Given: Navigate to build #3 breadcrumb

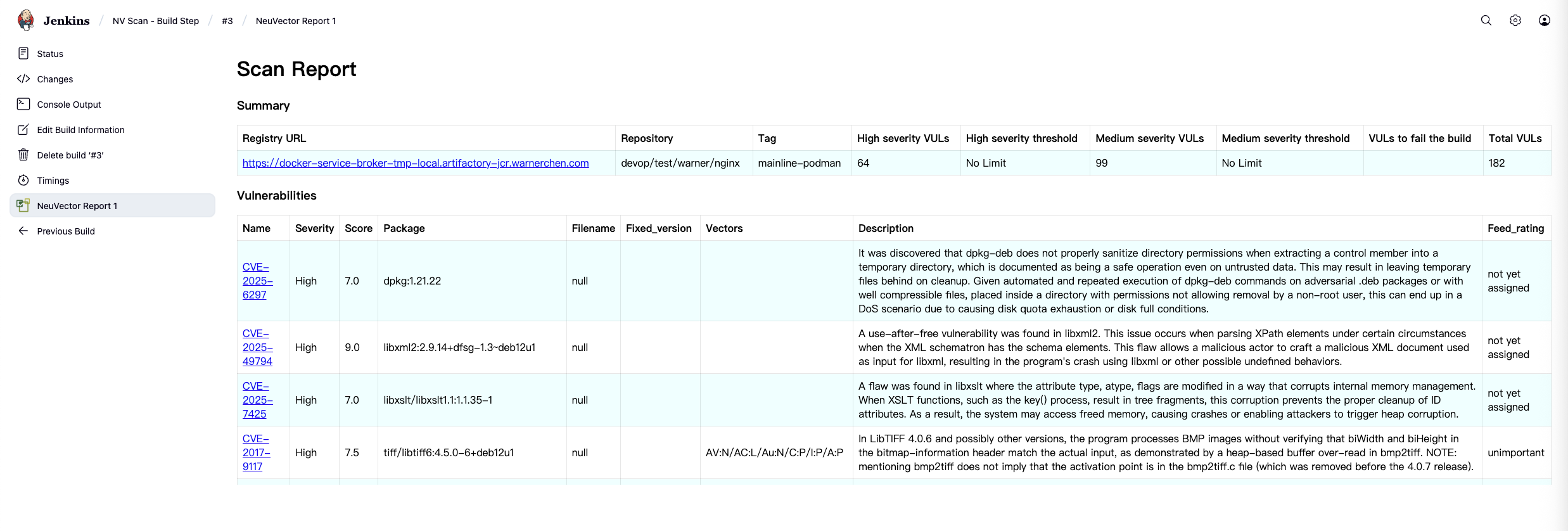Looking at the screenshot, I should (x=227, y=21).
